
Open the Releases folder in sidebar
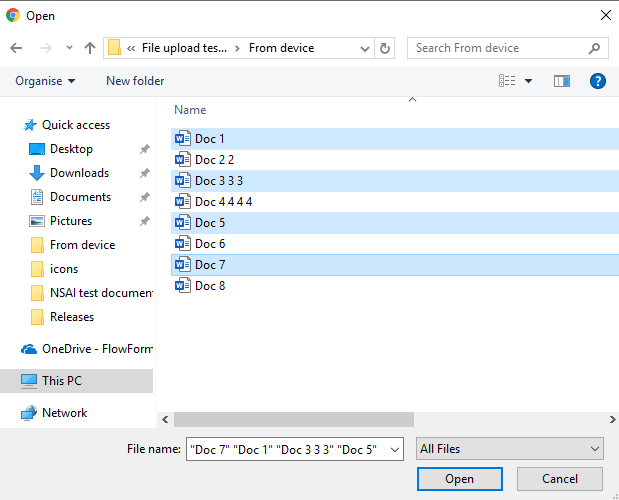pyautogui.click(x=72, y=317)
